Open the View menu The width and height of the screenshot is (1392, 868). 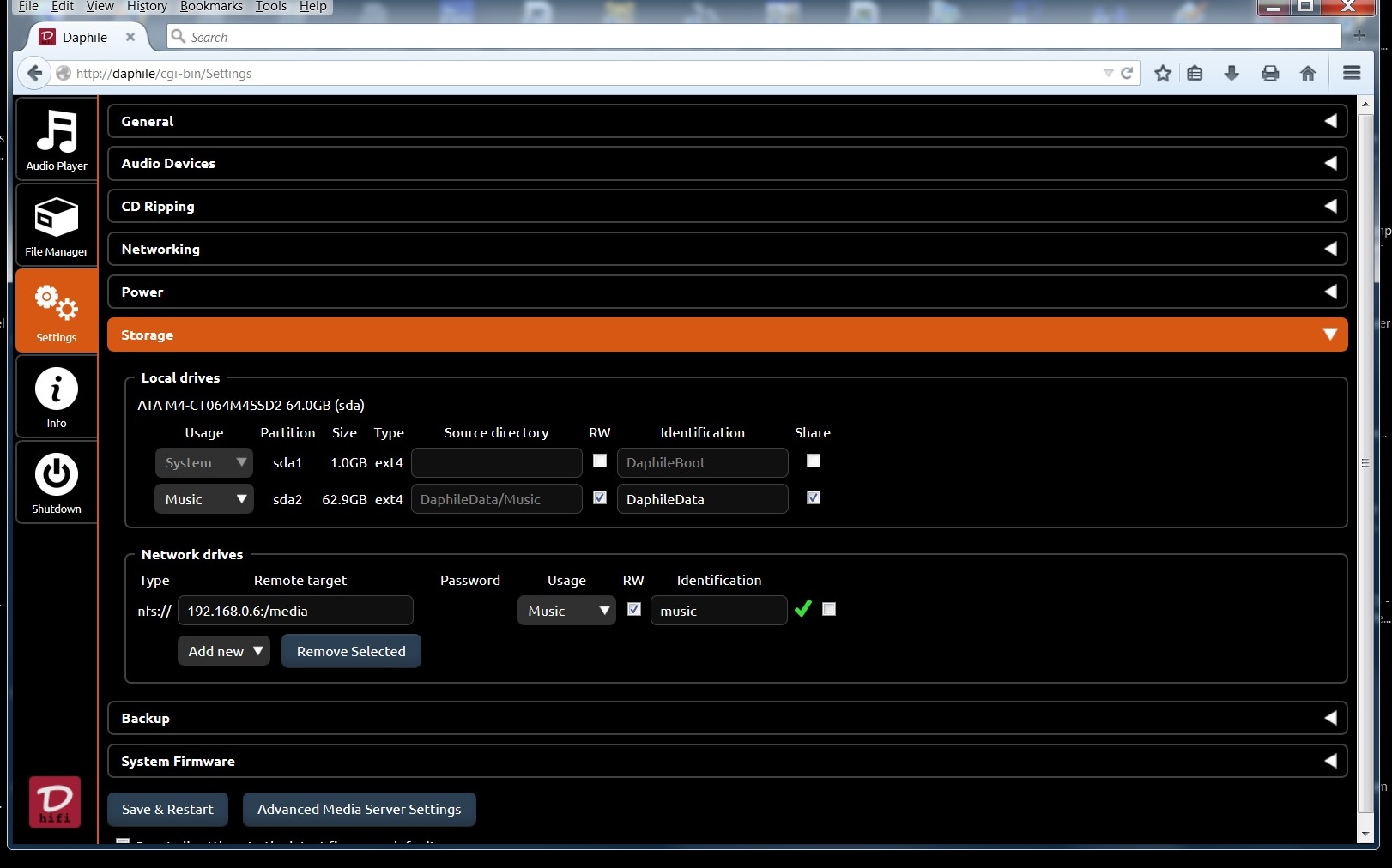click(x=100, y=6)
